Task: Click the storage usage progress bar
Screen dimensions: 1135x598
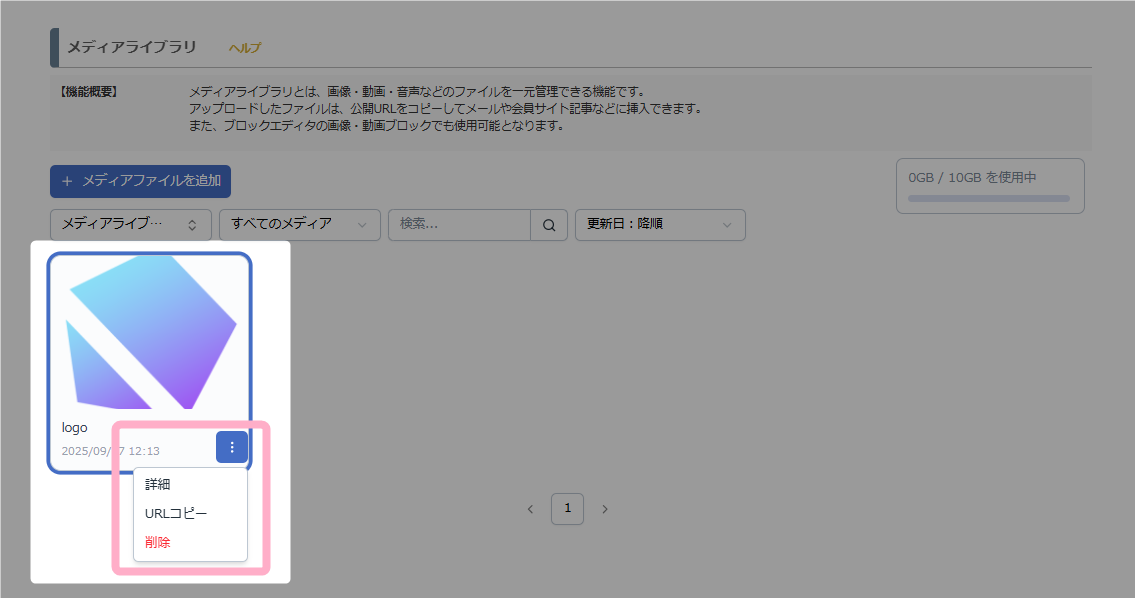Action: pyautogui.click(x=988, y=199)
